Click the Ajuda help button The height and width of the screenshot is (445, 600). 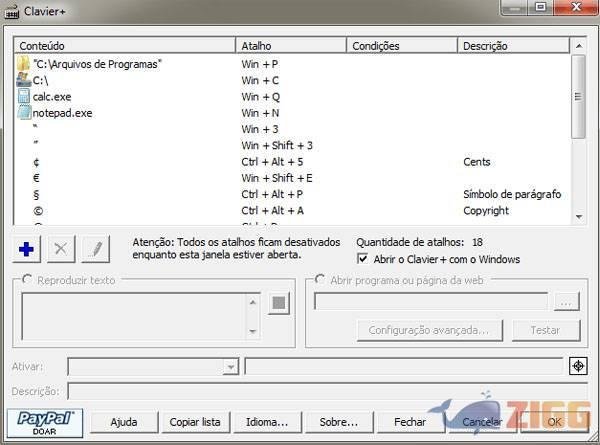point(123,422)
